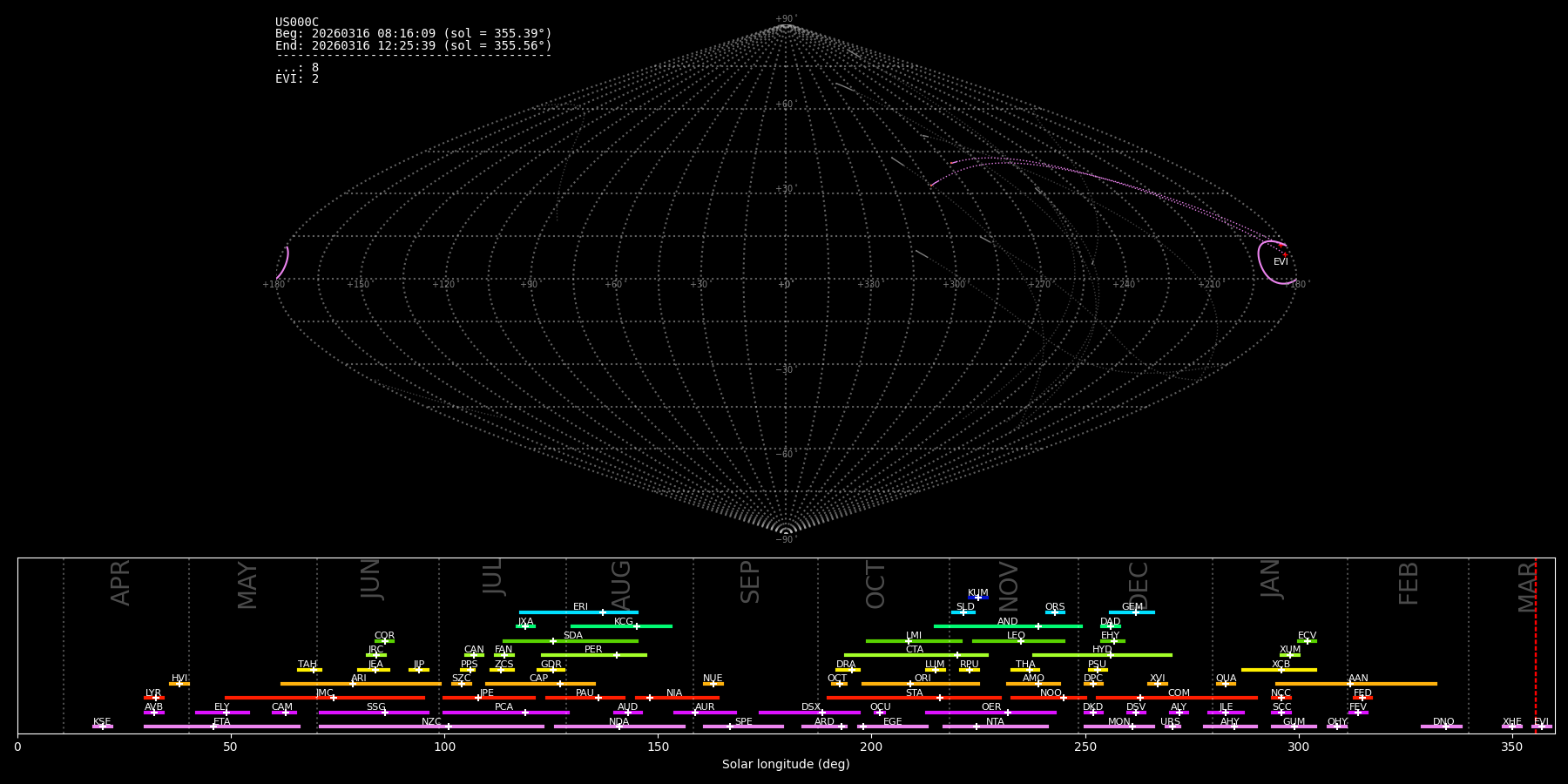
Task: Select the AND shower label
Action: point(1008,622)
